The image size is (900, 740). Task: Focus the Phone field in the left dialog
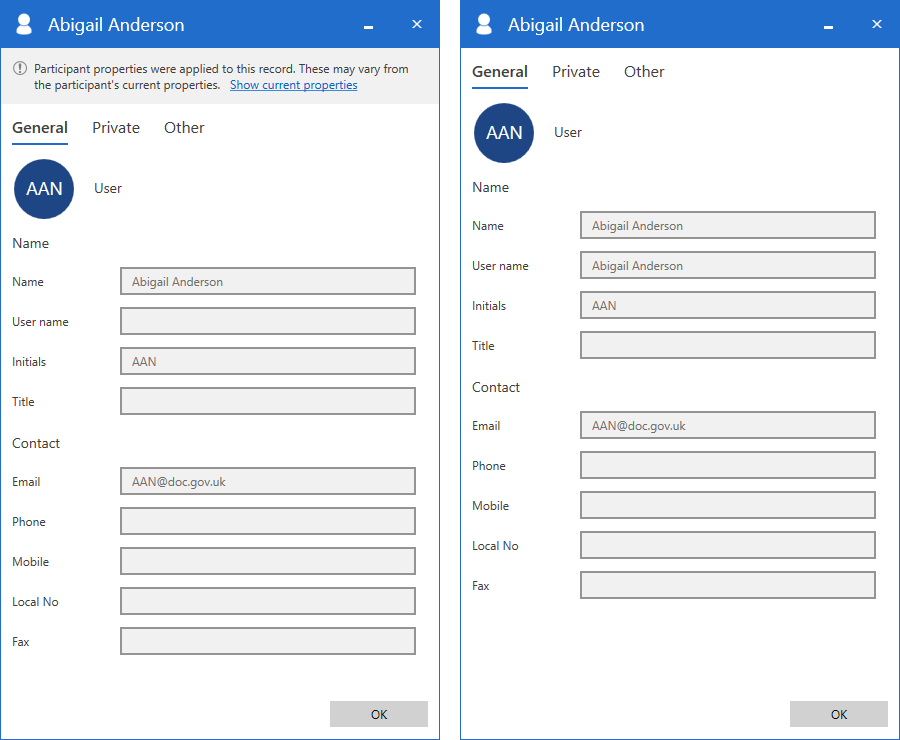pos(267,521)
